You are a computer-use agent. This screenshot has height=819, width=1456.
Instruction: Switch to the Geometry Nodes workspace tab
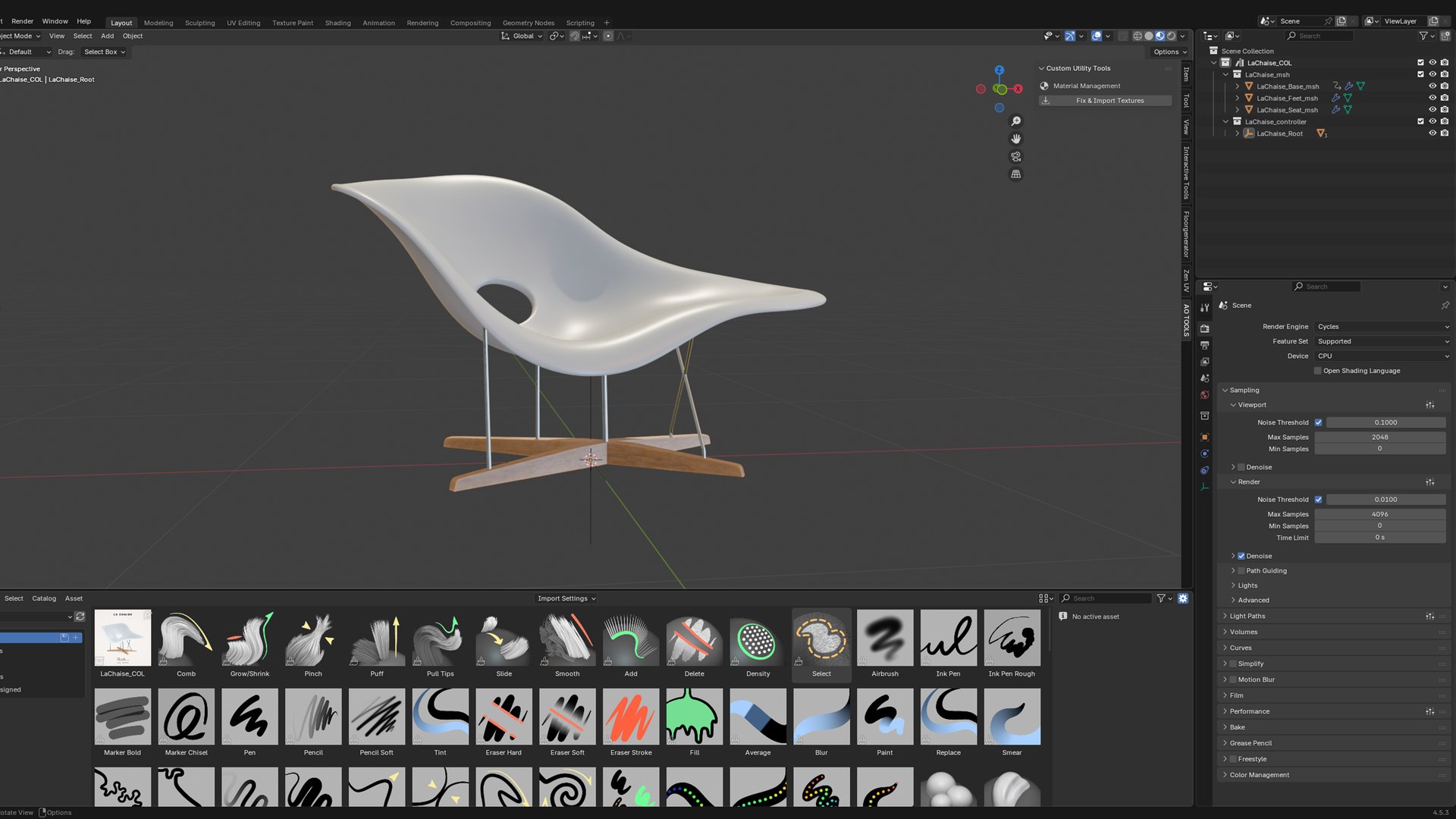coord(528,23)
